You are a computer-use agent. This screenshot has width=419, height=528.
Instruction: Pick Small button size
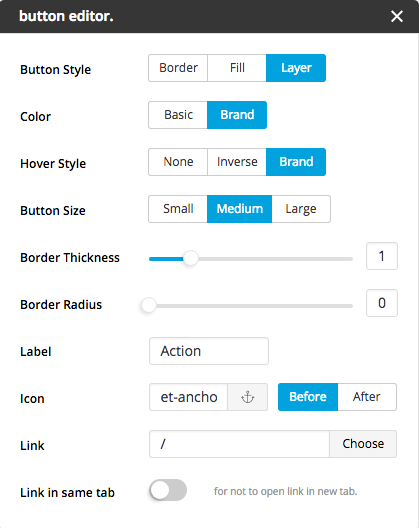tap(178, 209)
